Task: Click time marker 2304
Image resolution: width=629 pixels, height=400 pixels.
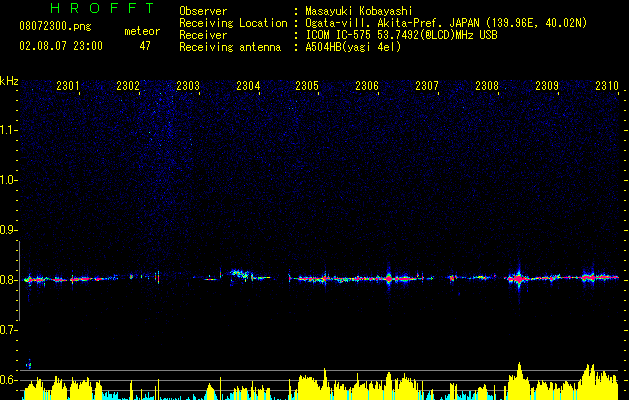Action: click(x=248, y=86)
